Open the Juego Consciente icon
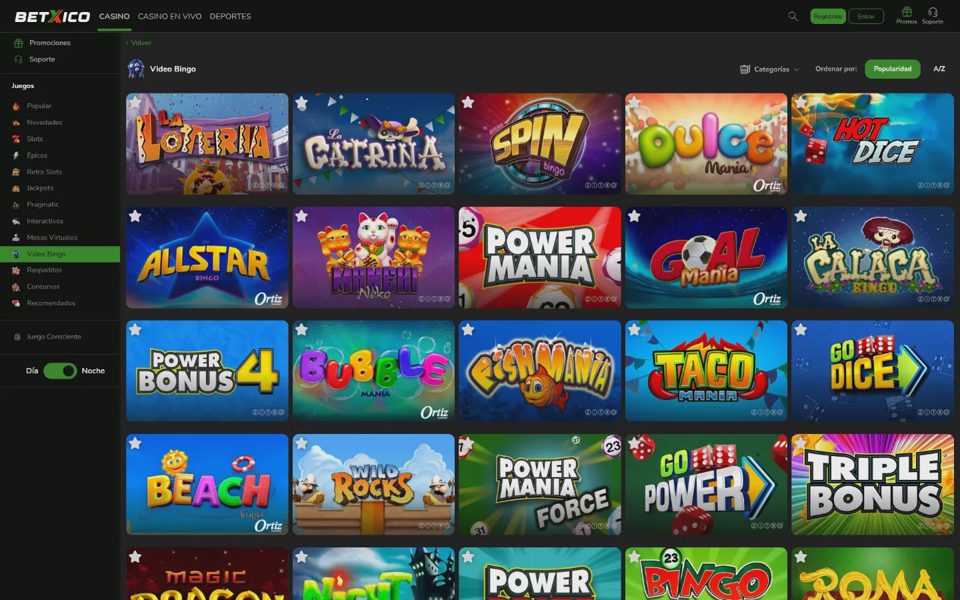The width and height of the screenshot is (960, 600). click(17, 337)
